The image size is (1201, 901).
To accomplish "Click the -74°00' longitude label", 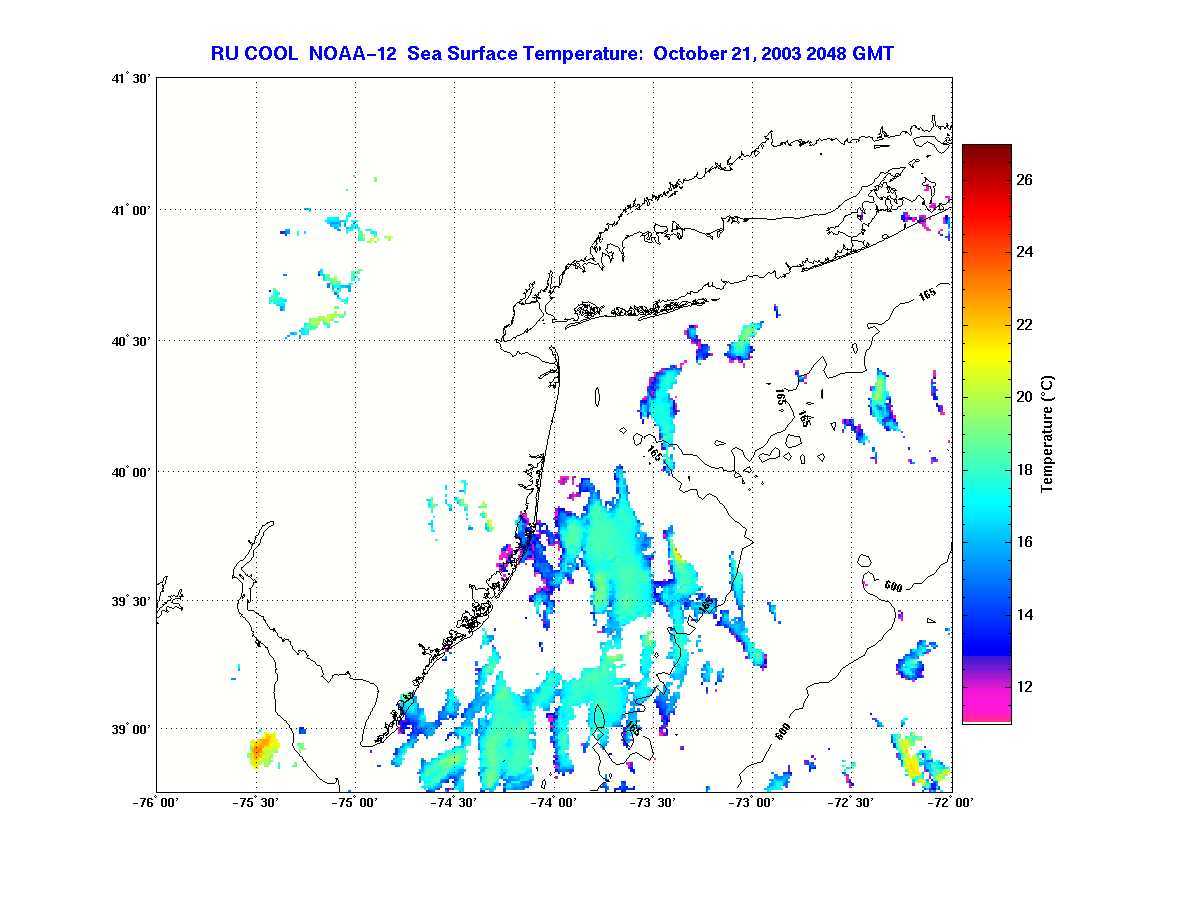I will point(554,802).
